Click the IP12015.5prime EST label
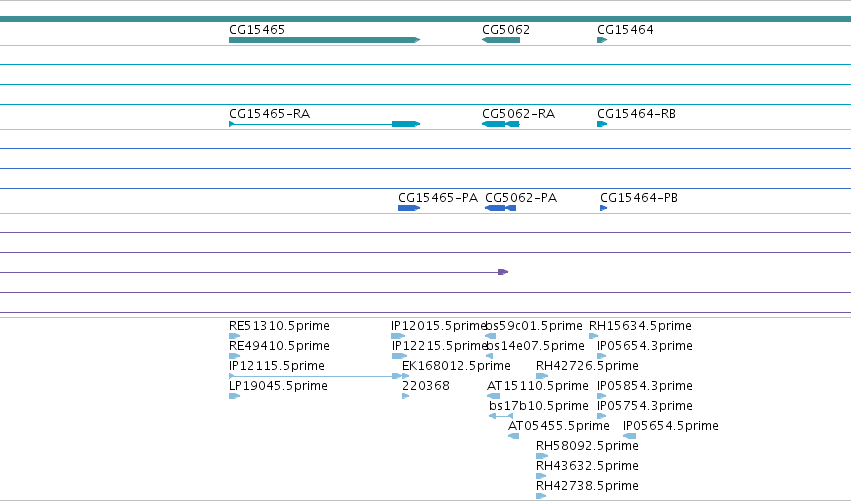 click(x=438, y=326)
